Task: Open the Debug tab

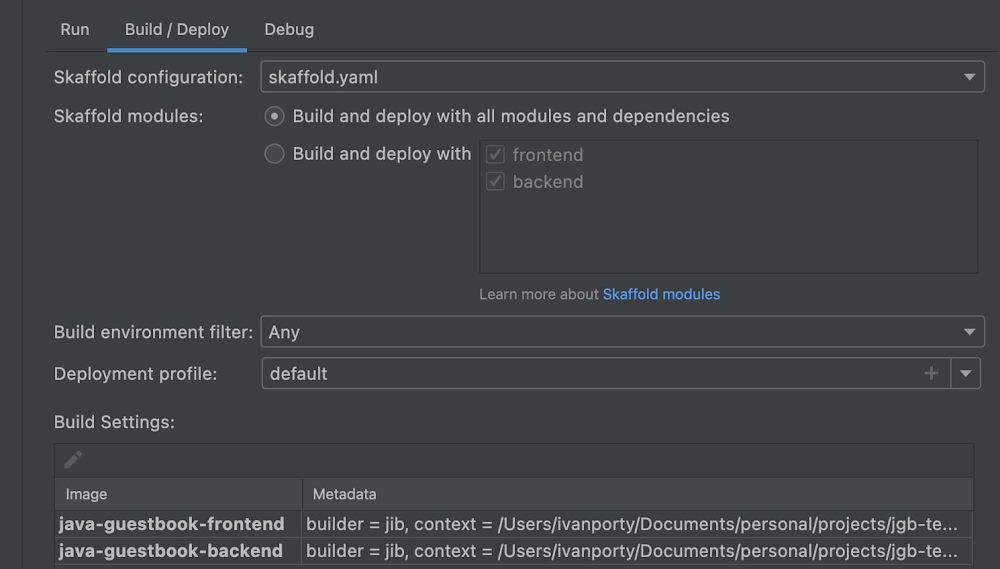Action: point(289,29)
